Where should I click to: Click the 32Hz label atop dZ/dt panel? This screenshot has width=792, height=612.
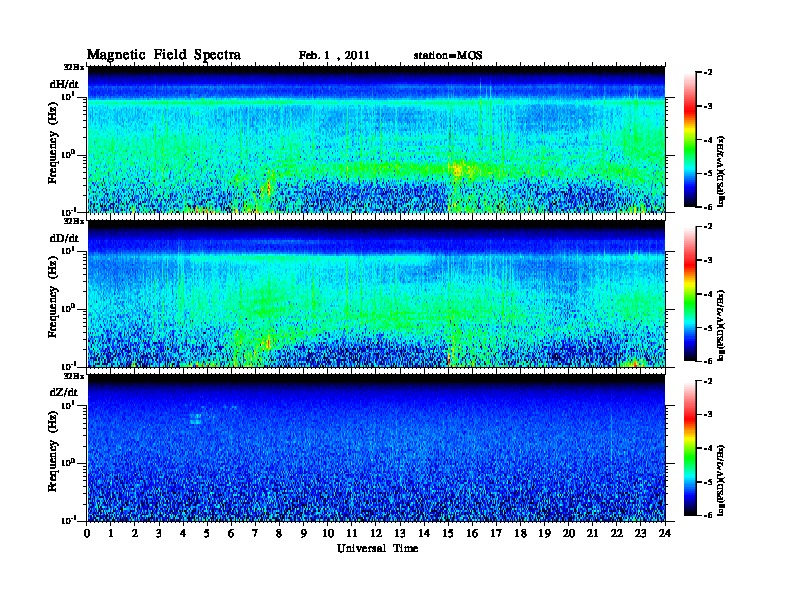pos(73,376)
